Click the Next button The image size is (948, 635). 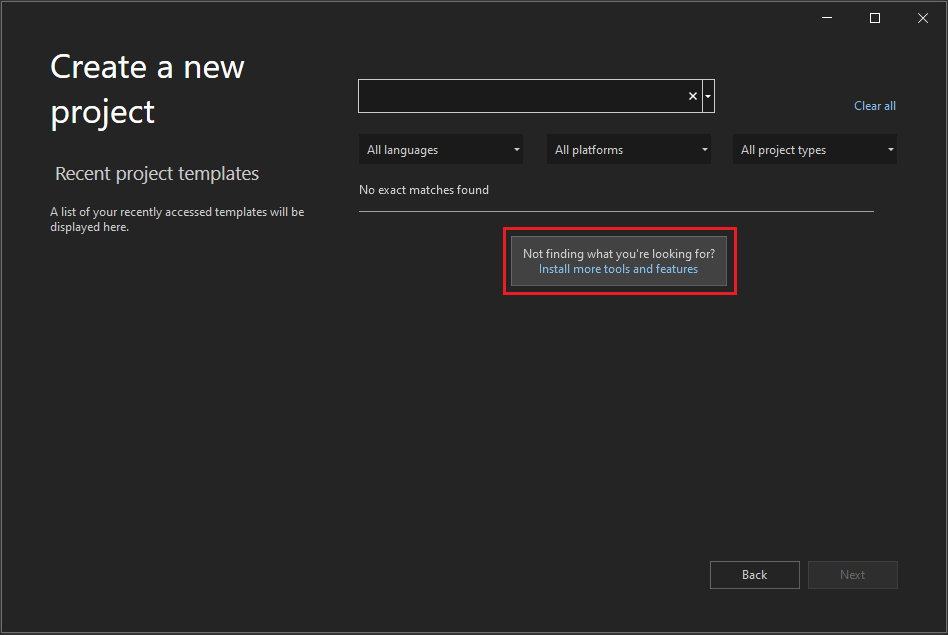coord(852,574)
